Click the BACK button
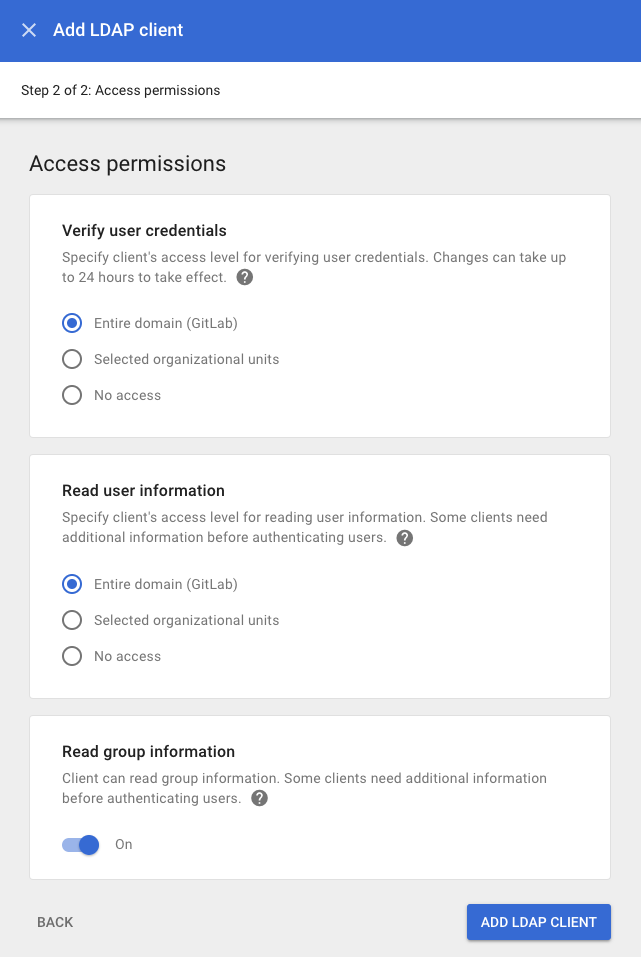The width and height of the screenshot is (641, 957). pyautogui.click(x=55, y=922)
